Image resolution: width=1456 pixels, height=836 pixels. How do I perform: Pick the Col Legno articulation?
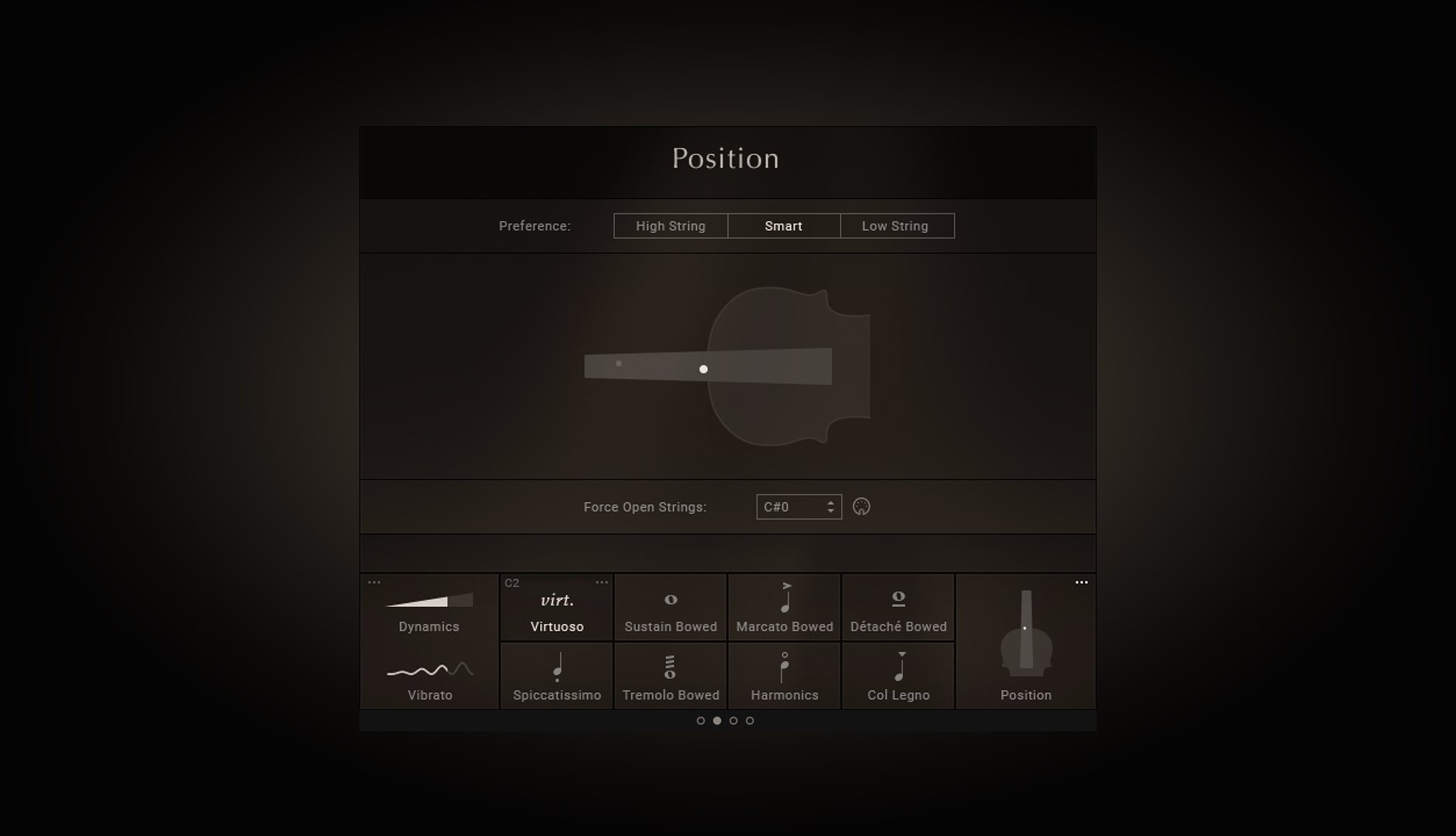tap(898, 676)
